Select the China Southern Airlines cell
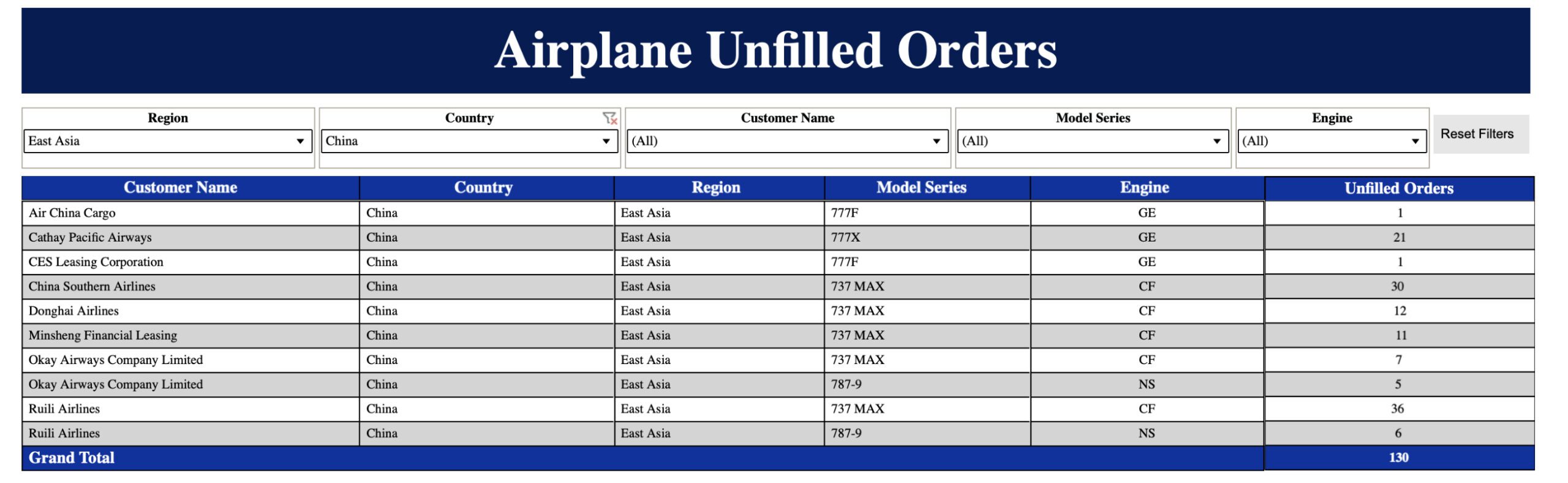The image size is (1568, 483). pyautogui.click(x=92, y=286)
